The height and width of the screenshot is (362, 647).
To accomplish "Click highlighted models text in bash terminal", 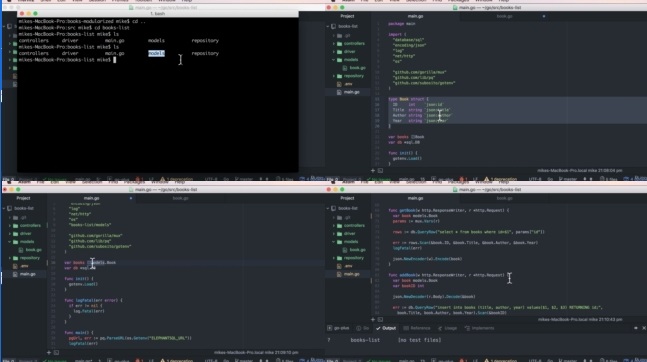I will click(156, 53).
